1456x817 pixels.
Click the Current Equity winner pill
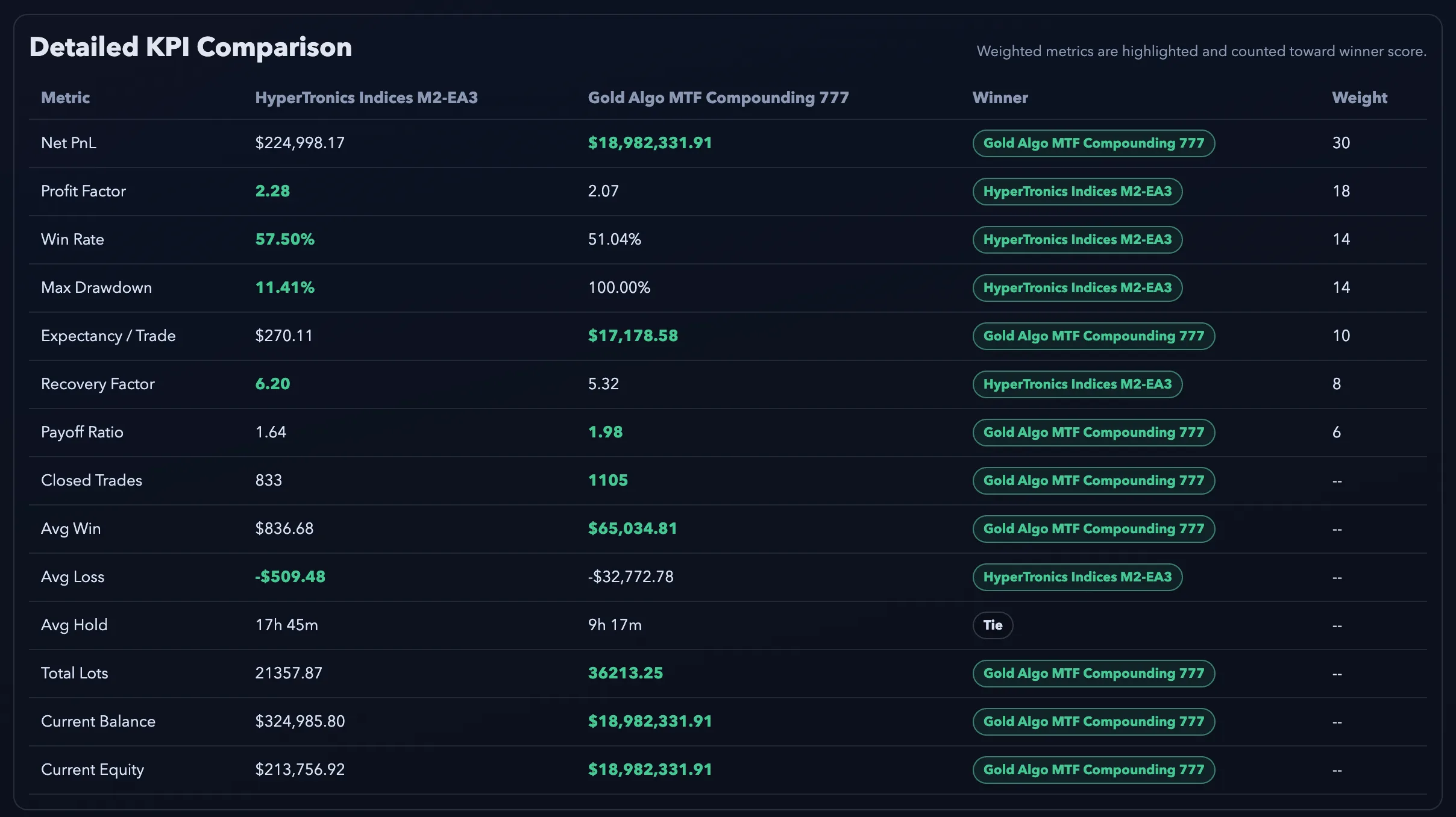(x=1093, y=769)
